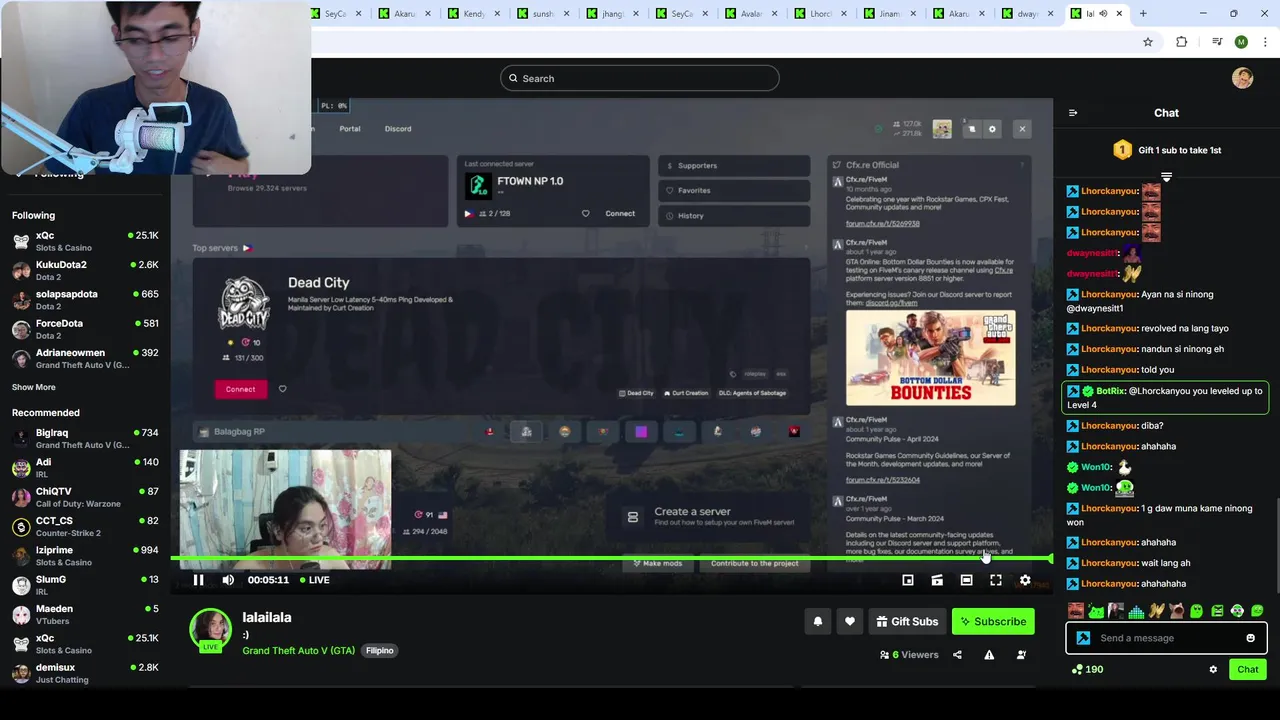Insert the green cat emote from the quick row
The width and height of the screenshot is (1280, 720).
pos(1096,611)
